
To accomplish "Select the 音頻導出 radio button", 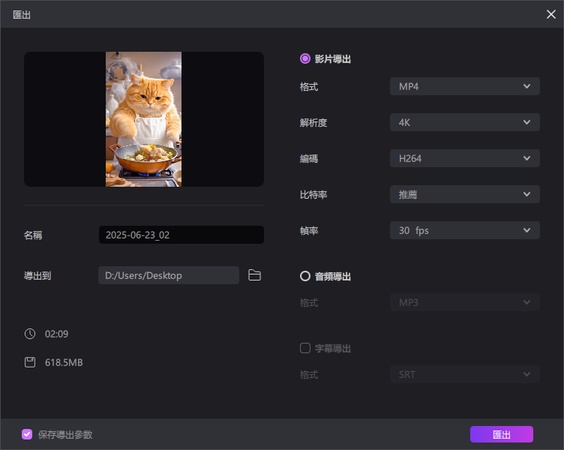I will 305,276.
